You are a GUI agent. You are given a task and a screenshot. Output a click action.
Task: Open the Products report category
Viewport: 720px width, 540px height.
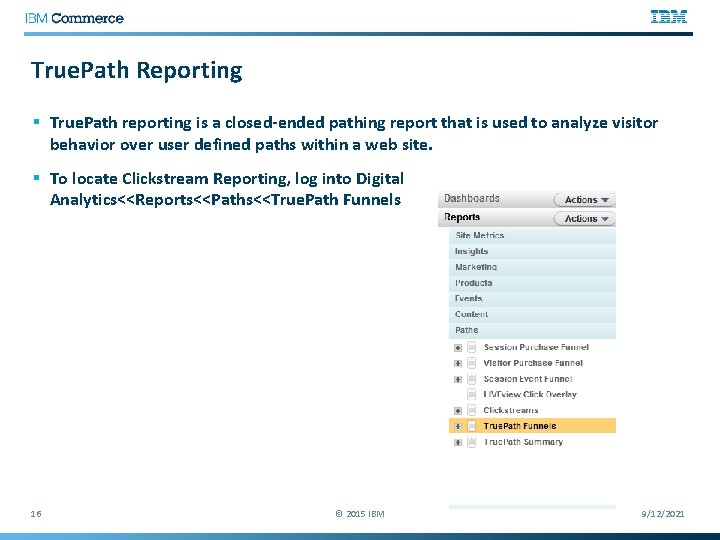coord(532,283)
